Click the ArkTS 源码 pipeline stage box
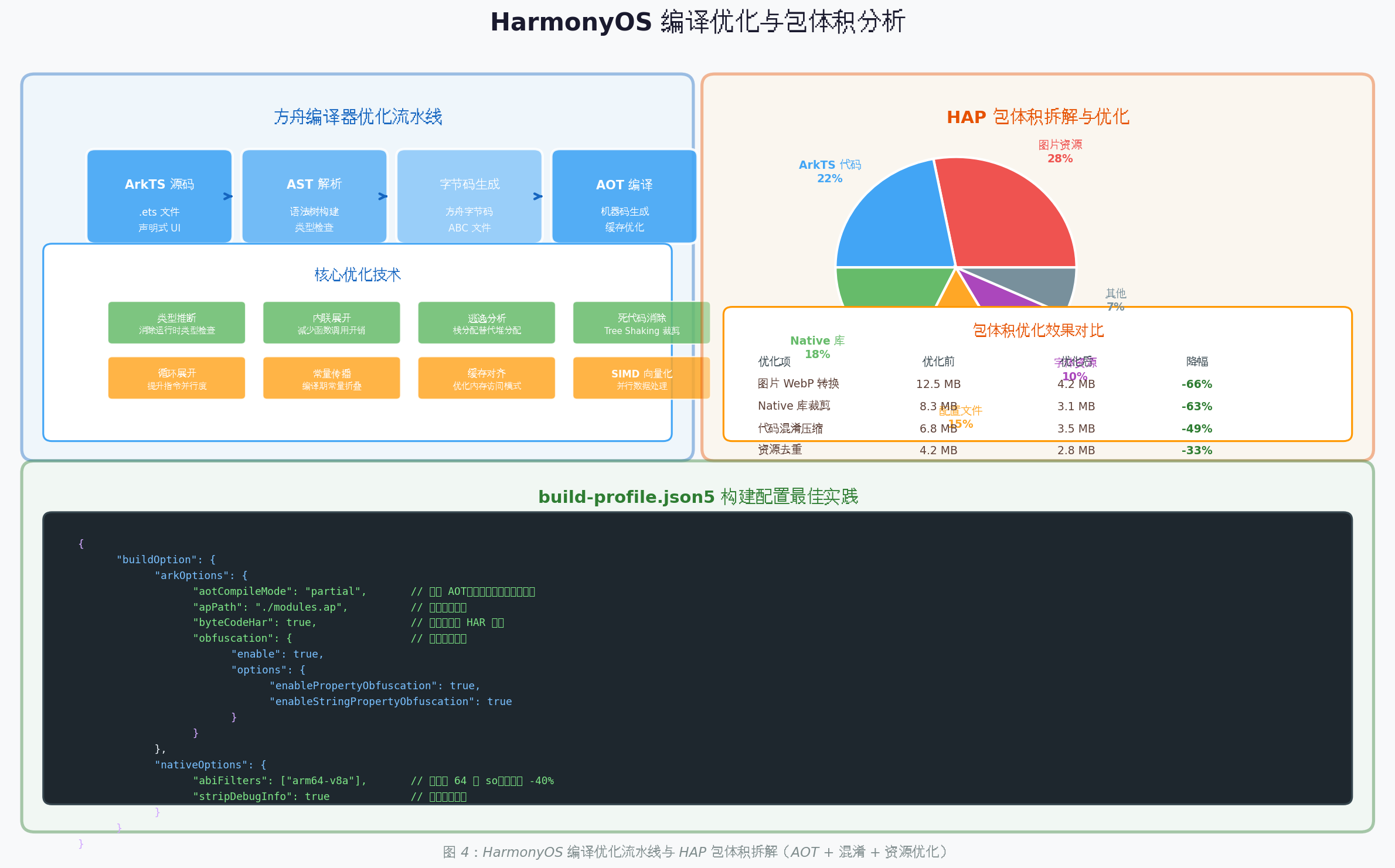 click(159, 196)
